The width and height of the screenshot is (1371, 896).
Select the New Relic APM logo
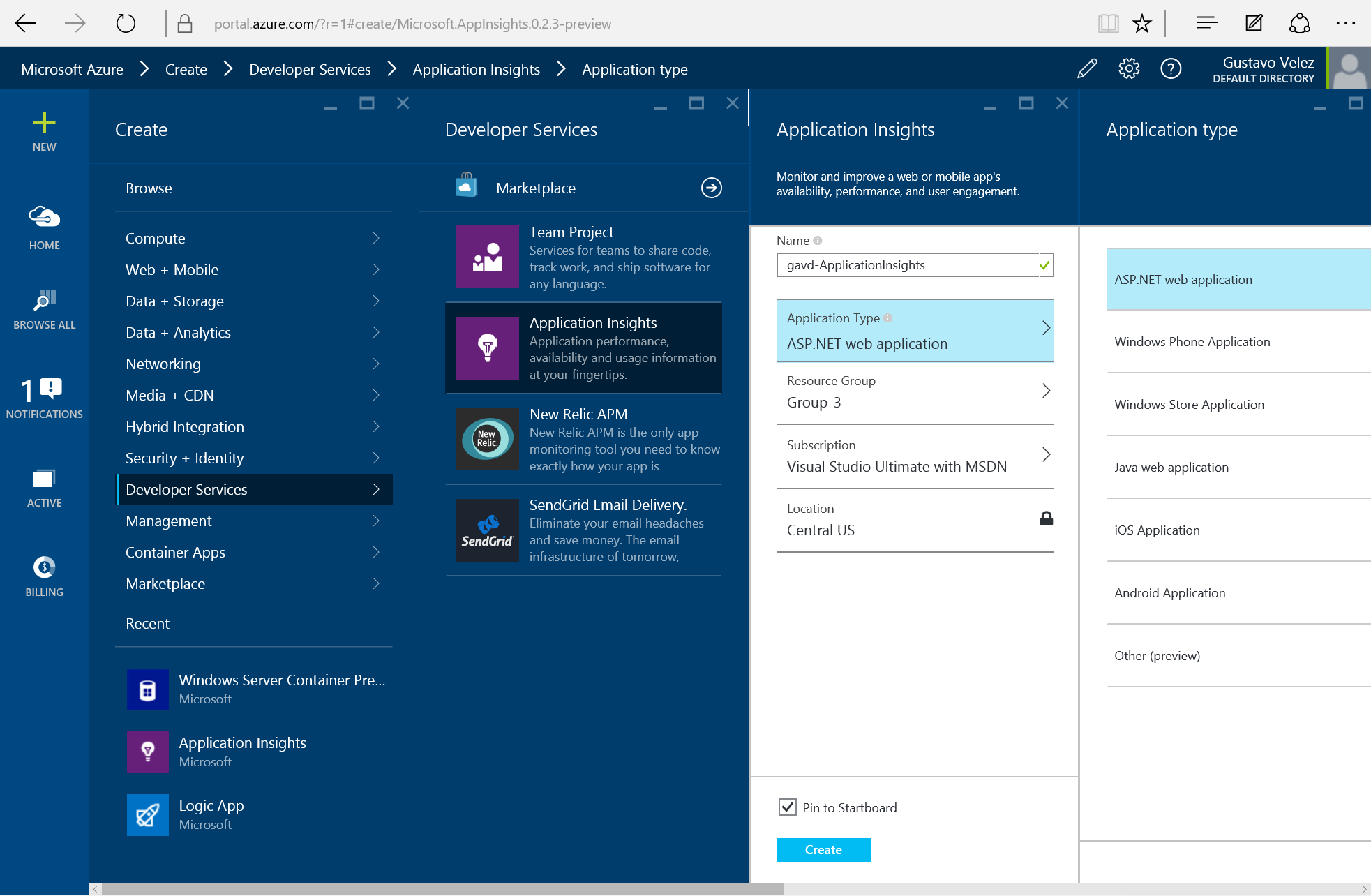point(487,439)
